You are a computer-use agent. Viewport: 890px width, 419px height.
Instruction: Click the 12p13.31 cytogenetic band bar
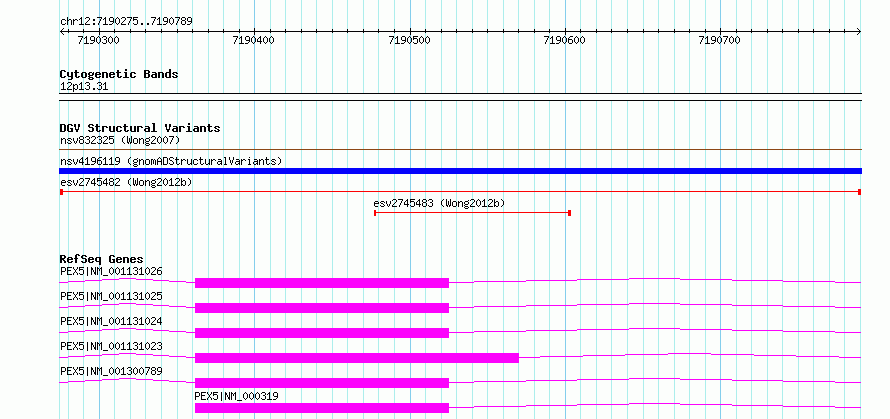(460, 97)
